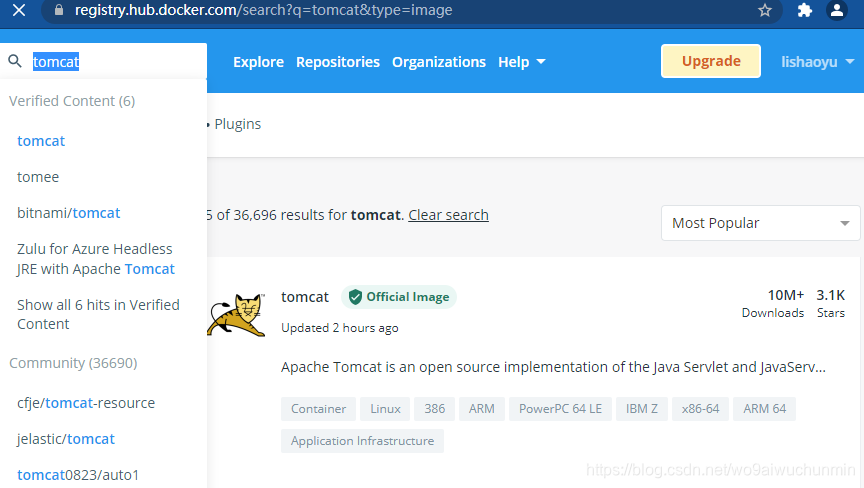Select the tomee suggestion
The width and height of the screenshot is (864, 488).
pos(38,177)
